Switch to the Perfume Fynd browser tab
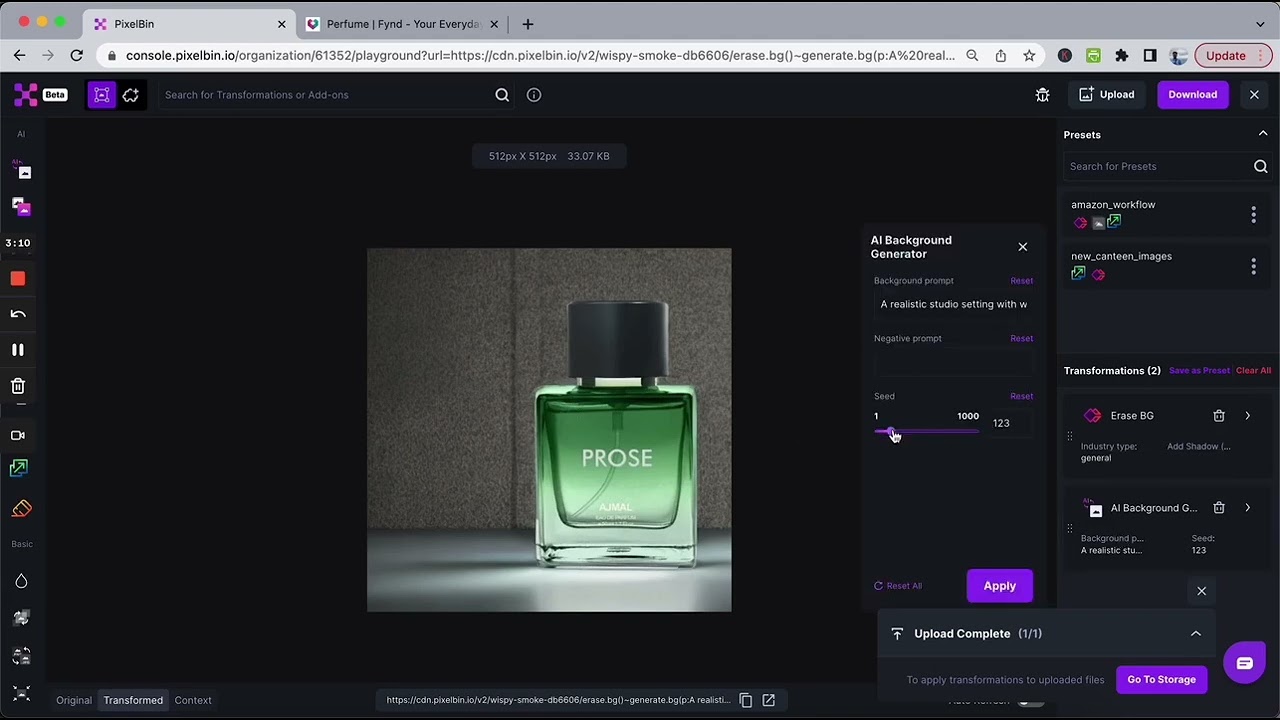This screenshot has height=720, width=1280. point(402,24)
